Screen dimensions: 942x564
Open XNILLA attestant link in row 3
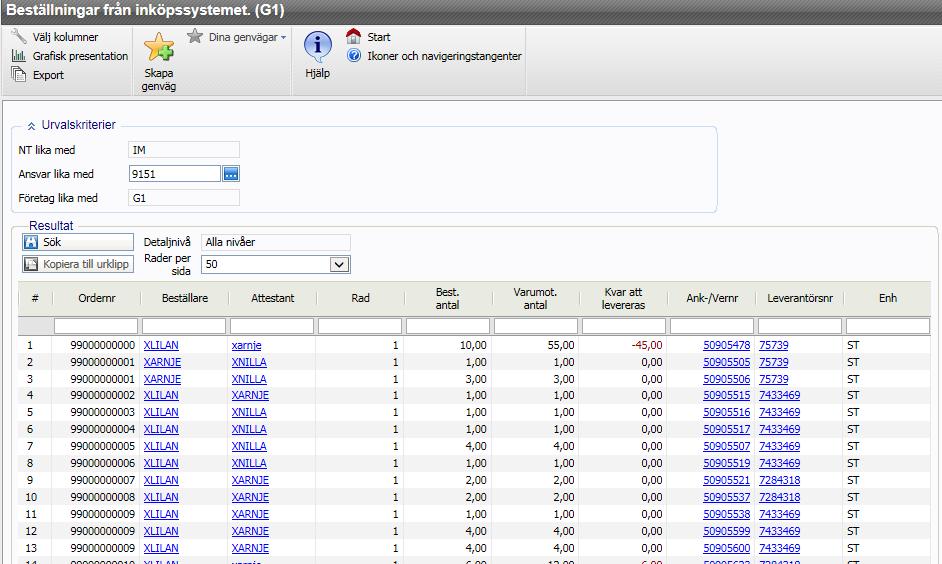[249, 379]
